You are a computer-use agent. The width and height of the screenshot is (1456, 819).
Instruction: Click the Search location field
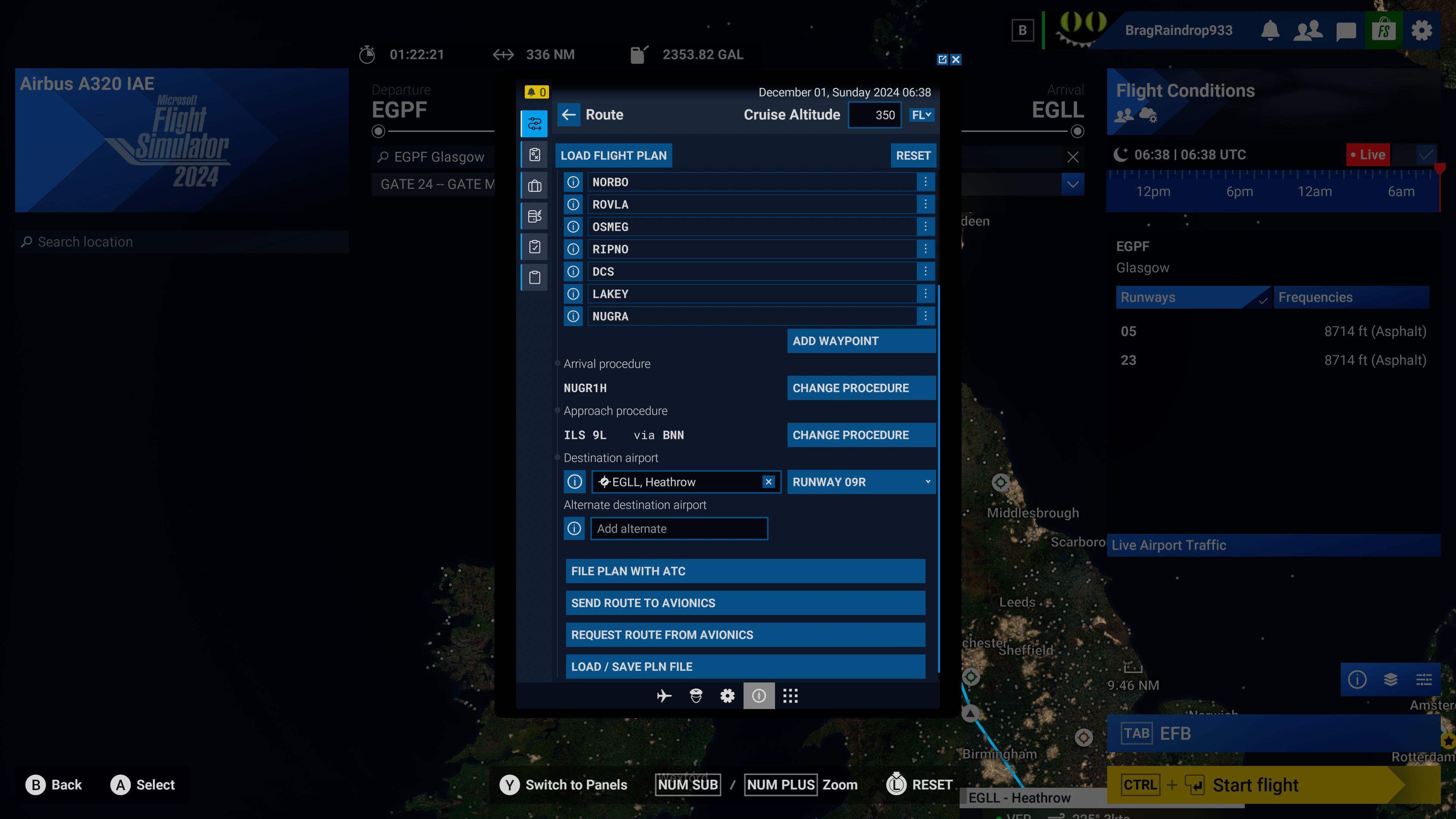click(182, 242)
